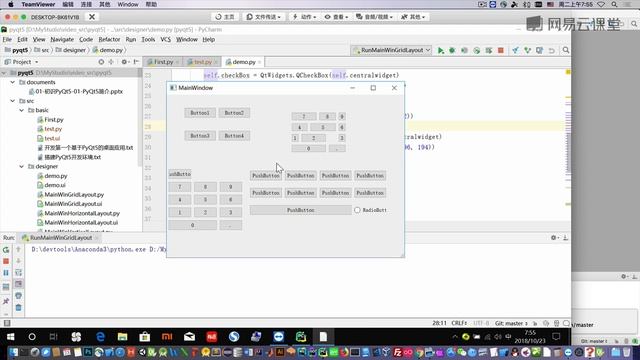Open TeamViewer 文件传送 dropdown

[x=263, y=17]
